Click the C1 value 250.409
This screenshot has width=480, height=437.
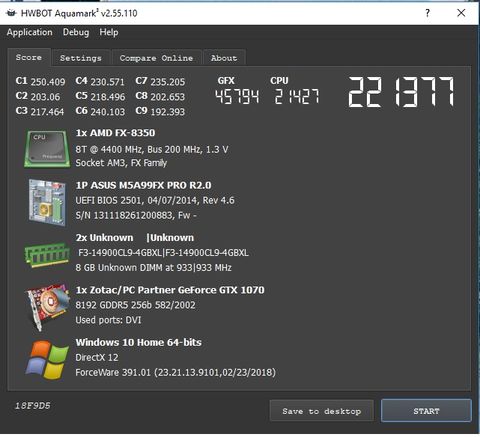coord(48,82)
